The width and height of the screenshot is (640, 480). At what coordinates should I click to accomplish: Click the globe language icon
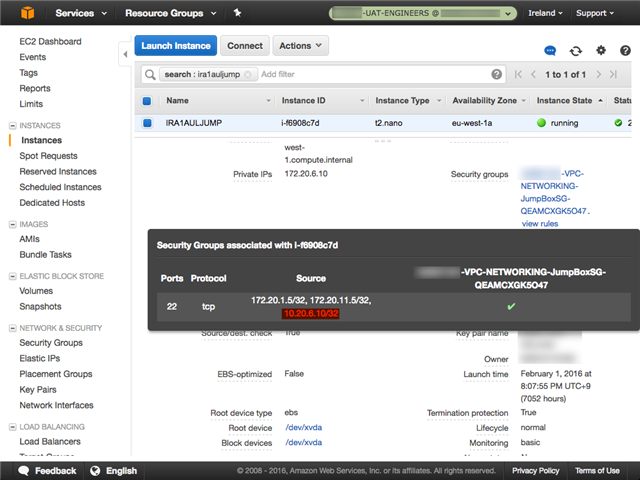click(95, 471)
